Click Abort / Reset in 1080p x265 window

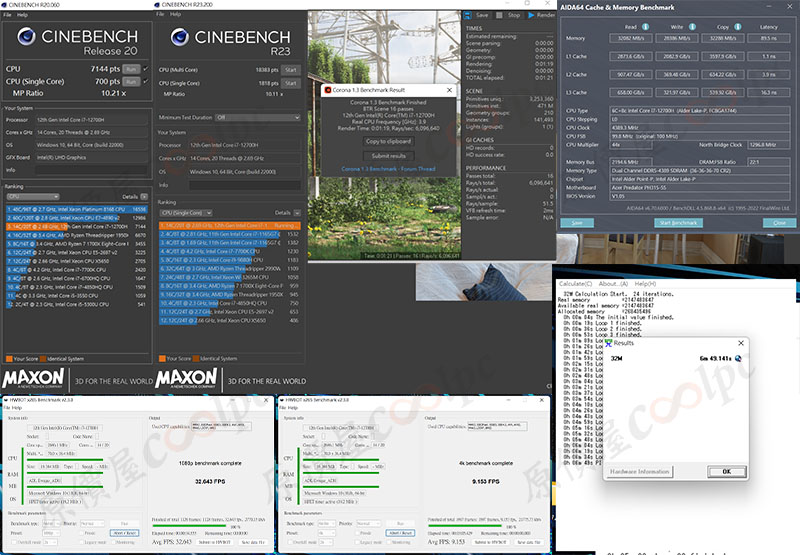[124, 533]
